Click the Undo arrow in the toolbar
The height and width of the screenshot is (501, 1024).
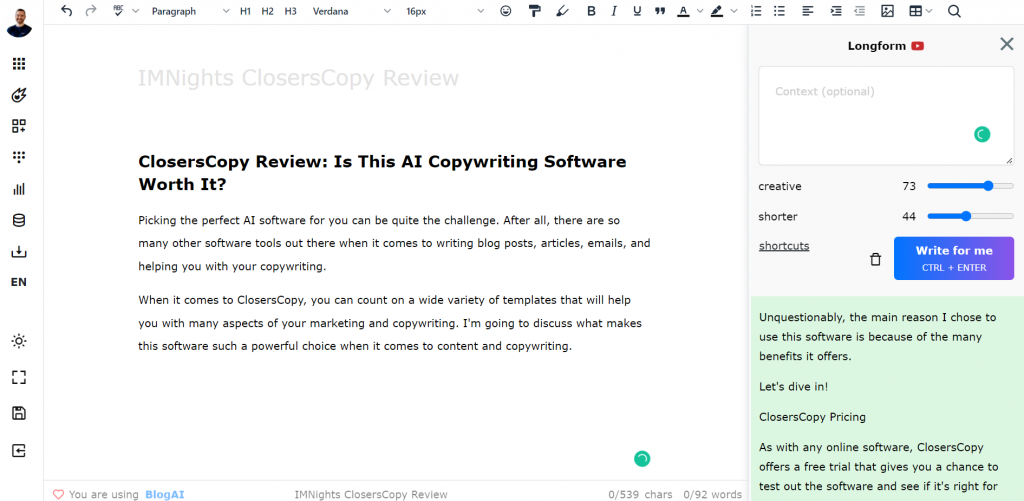coord(66,11)
